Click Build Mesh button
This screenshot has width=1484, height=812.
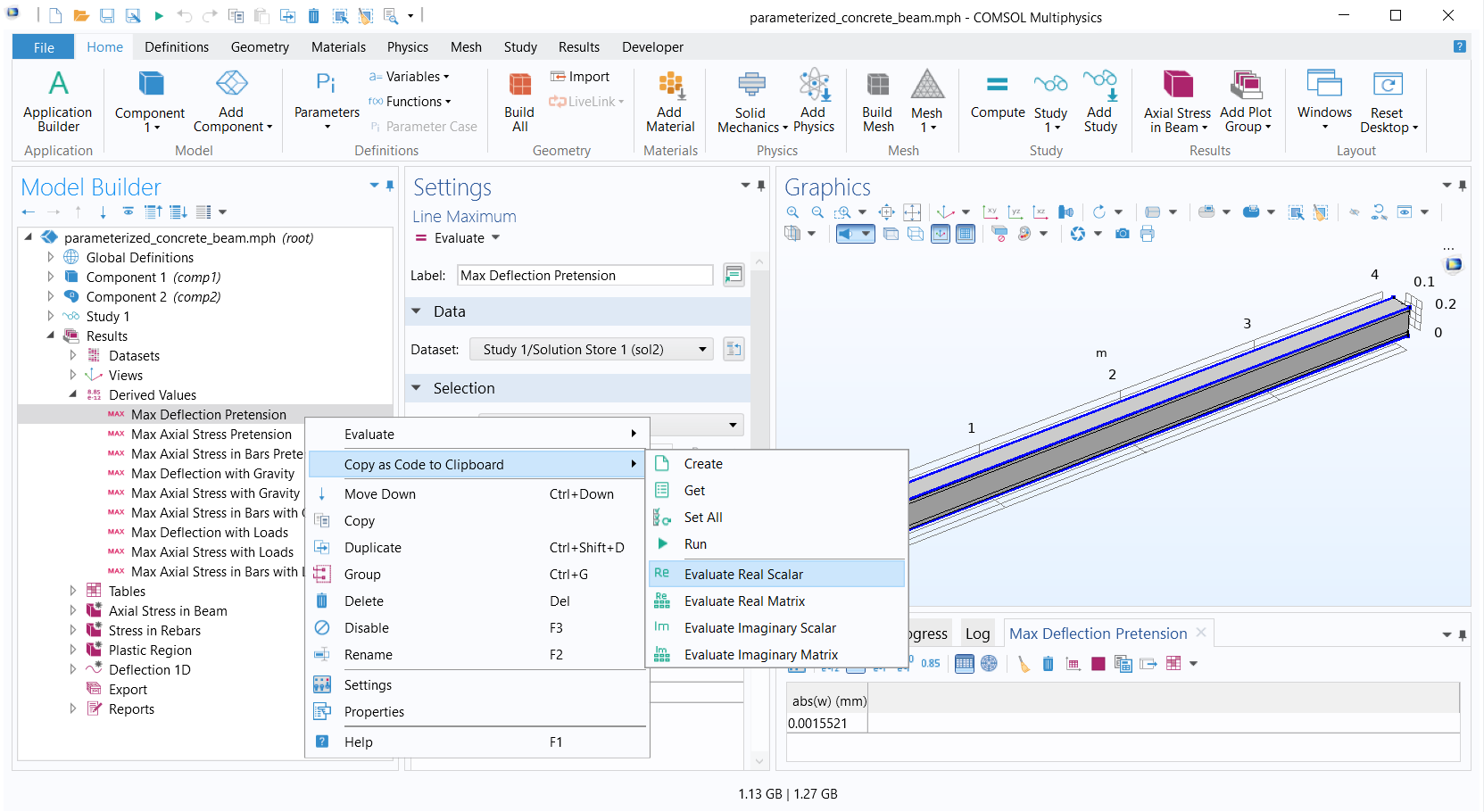878,102
